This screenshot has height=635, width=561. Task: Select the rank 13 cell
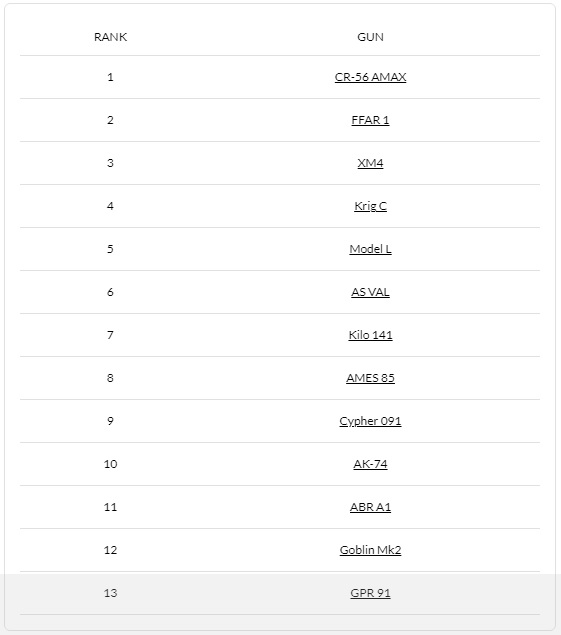point(110,593)
